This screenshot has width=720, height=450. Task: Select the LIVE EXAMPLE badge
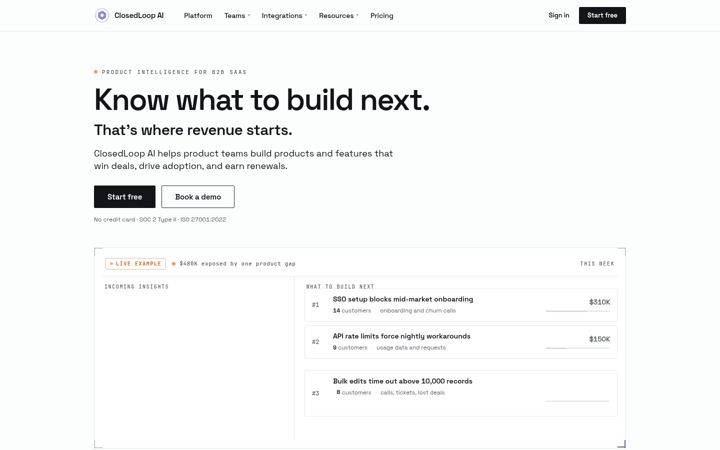pos(135,264)
